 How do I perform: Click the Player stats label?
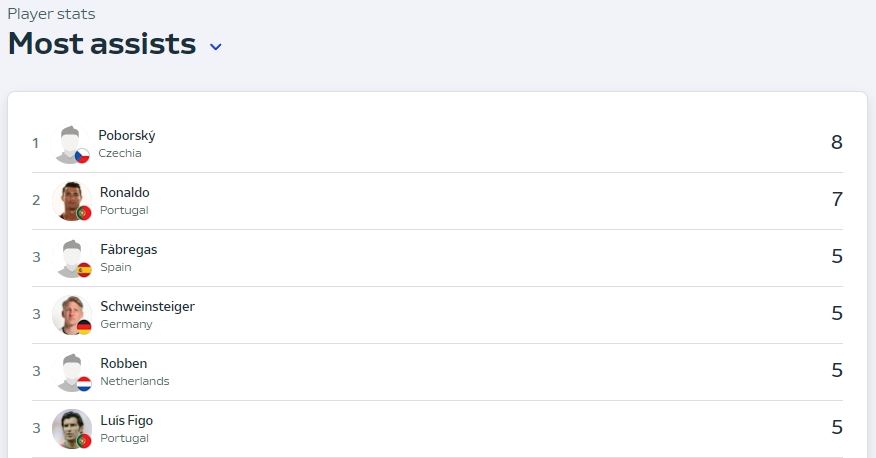51,14
